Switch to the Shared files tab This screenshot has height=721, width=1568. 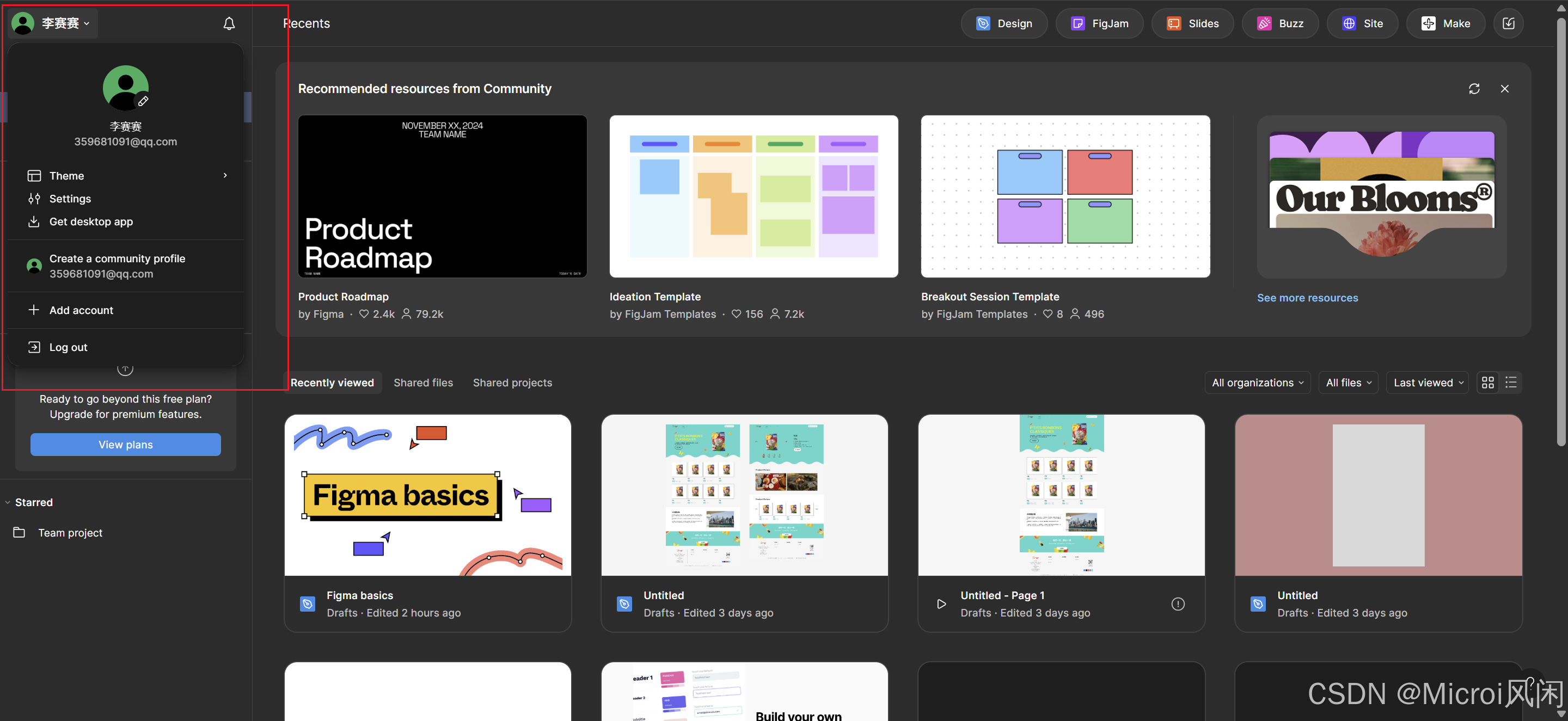coord(423,382)
